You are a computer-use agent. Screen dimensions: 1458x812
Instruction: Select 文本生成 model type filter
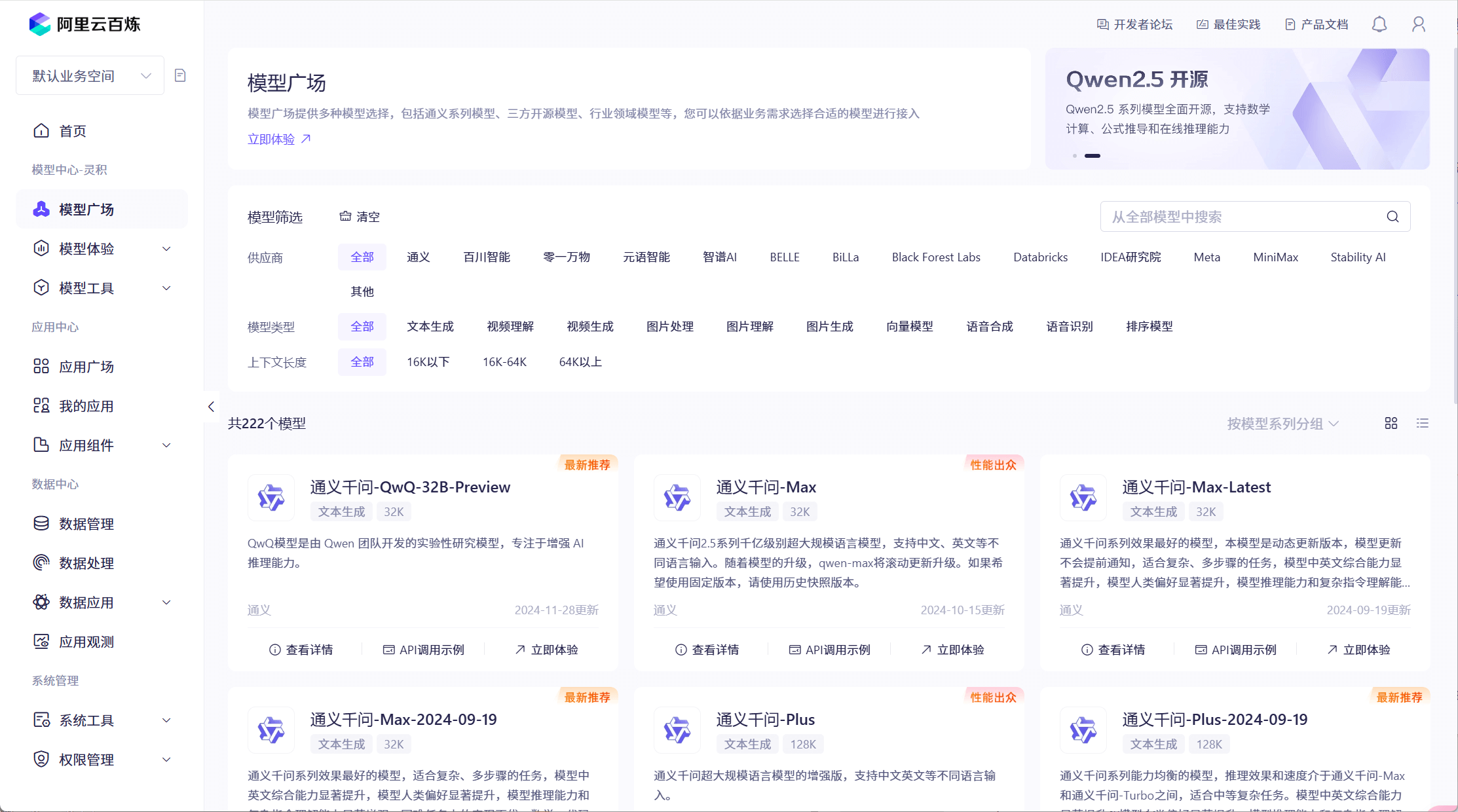[430, 326]
